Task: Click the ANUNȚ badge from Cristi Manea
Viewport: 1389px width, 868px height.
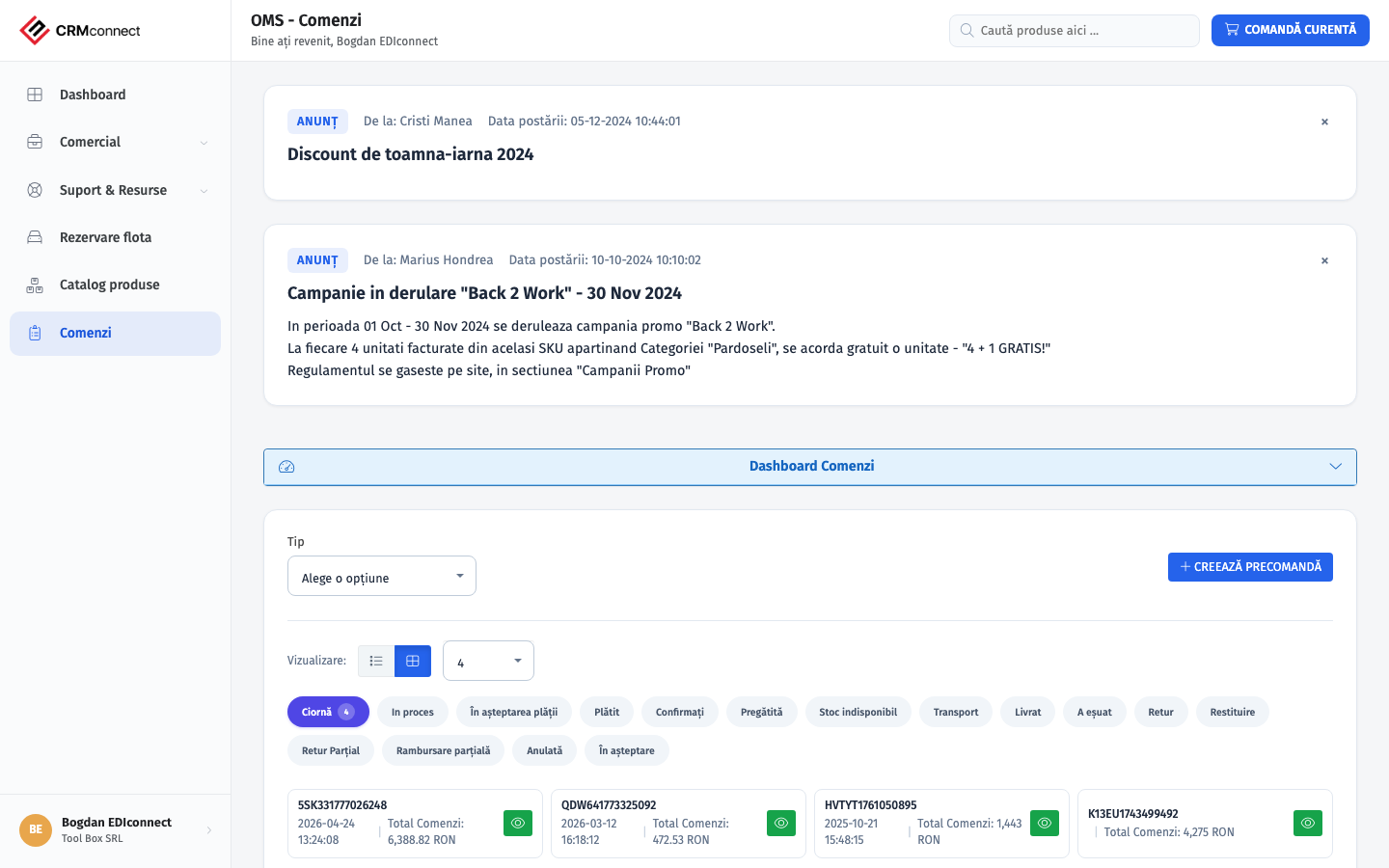Action: 317,122
